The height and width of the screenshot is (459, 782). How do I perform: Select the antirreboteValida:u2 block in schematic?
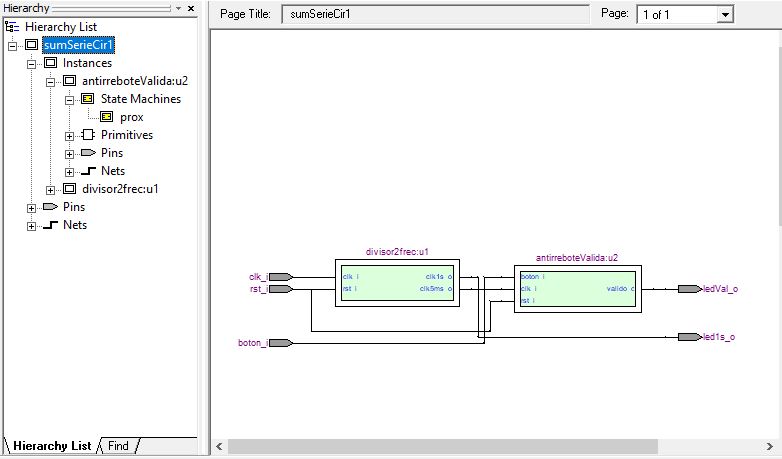(577, 288)
